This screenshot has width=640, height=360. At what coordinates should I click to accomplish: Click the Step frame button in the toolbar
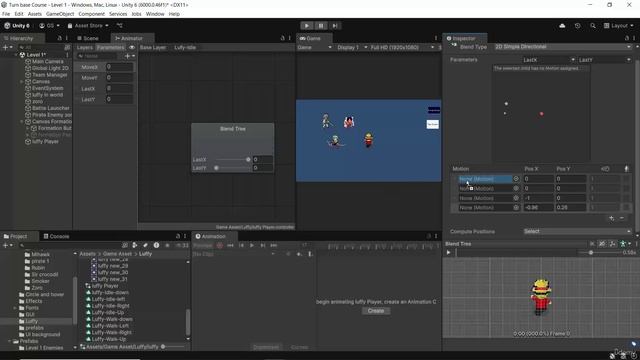pos(335,26)
